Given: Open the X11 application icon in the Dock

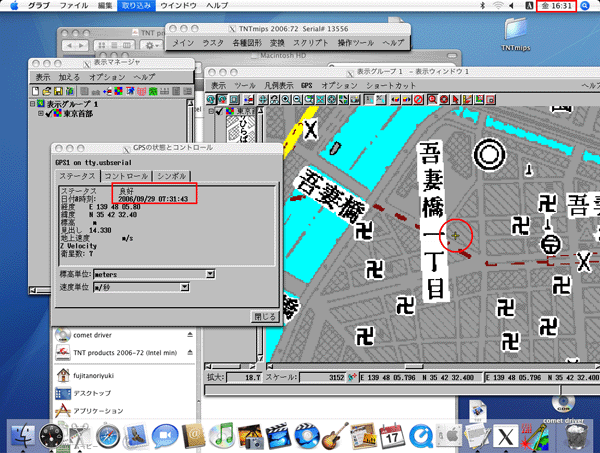Looking at the screenshot, I should [508, 434].
